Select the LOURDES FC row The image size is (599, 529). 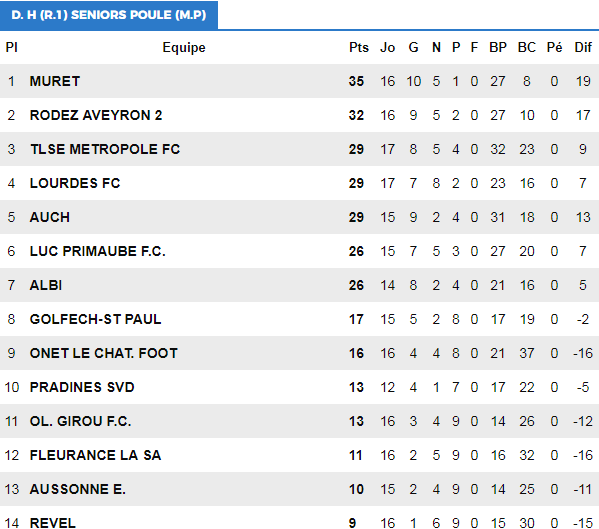pos(300,183)
